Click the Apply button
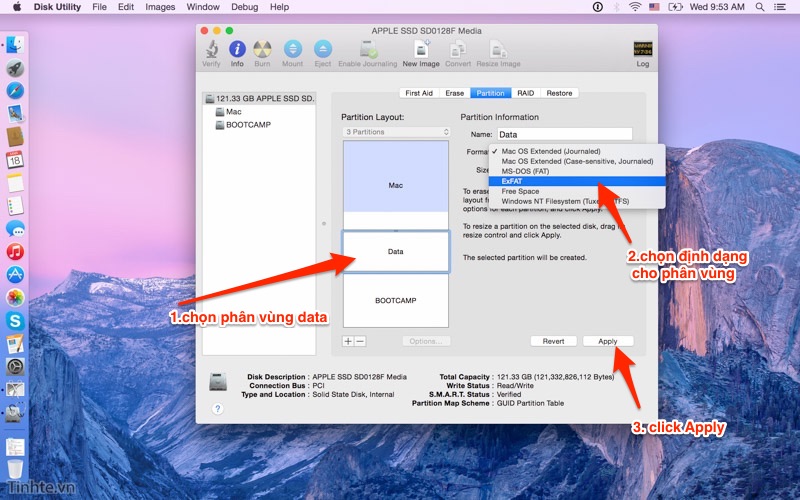The image size is (800, 500). point(608,341)
